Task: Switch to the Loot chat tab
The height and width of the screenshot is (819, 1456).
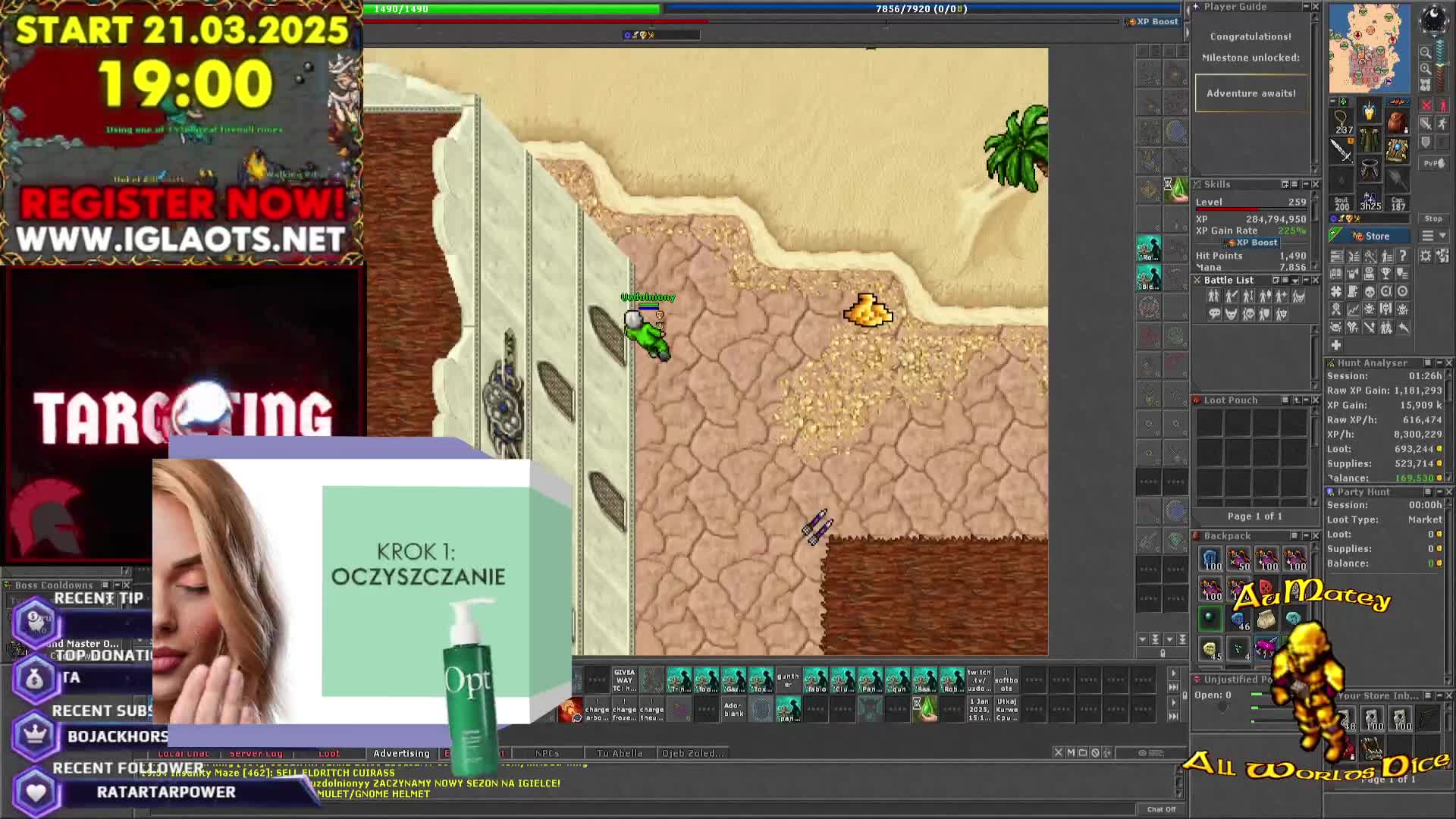Action: [329, 753]
